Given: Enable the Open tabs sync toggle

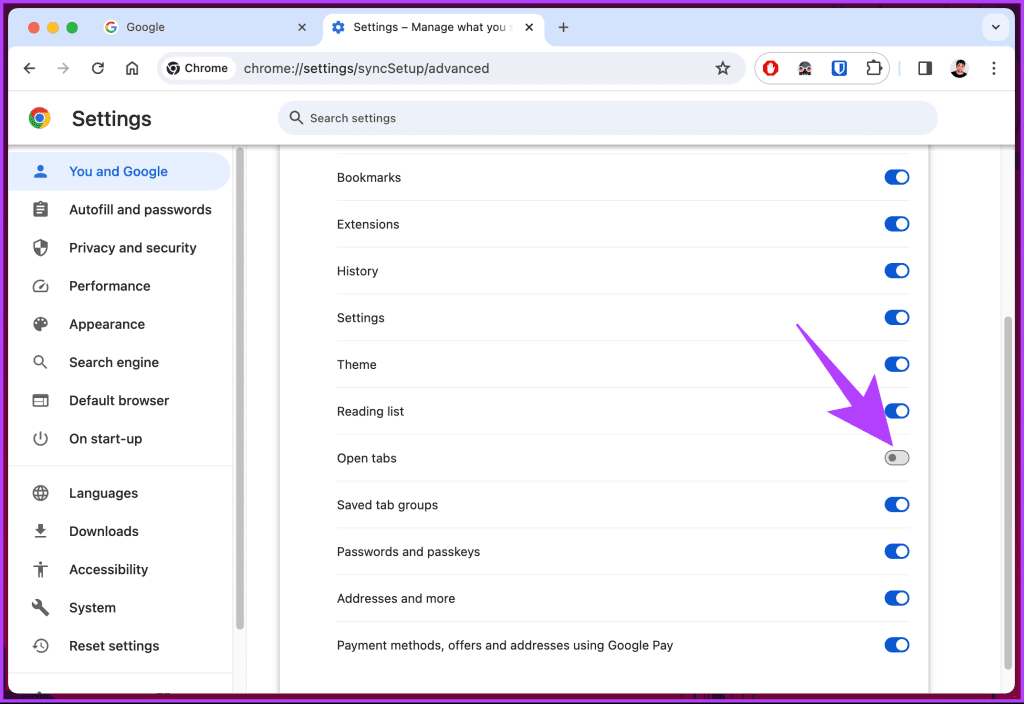Looking at the screenshot, I should [x=896, y=457].
